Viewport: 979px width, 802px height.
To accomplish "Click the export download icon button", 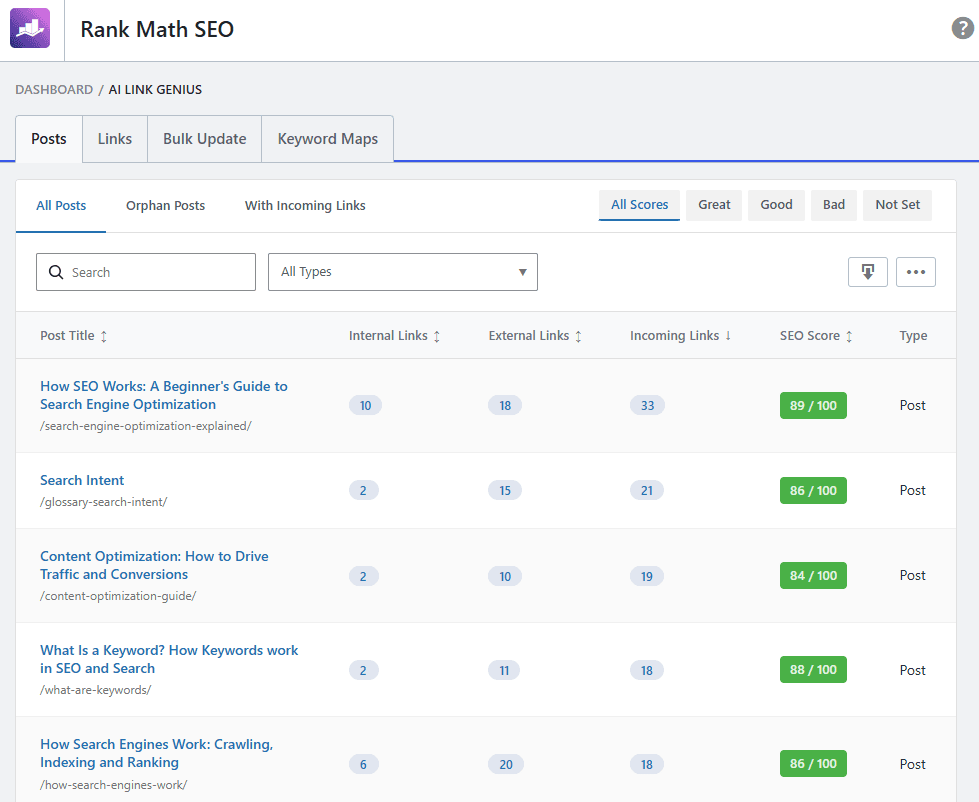I will (x=867, y=272).
